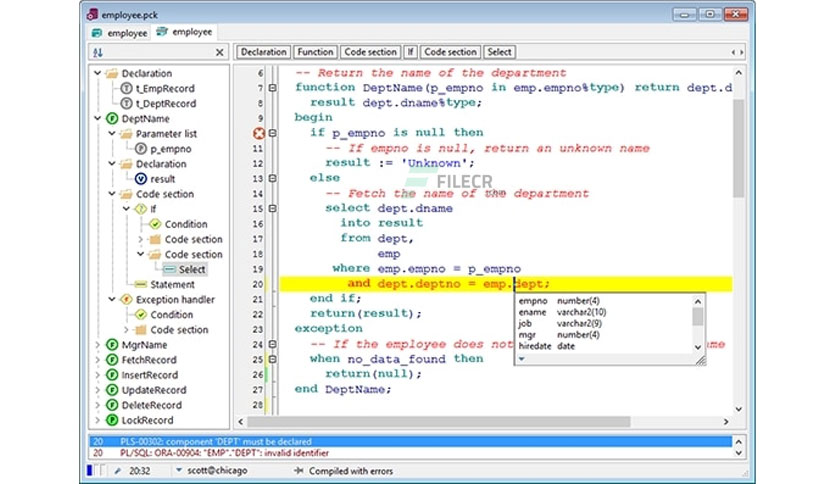Collapse the Parameter list node

(x=112, y=133)
